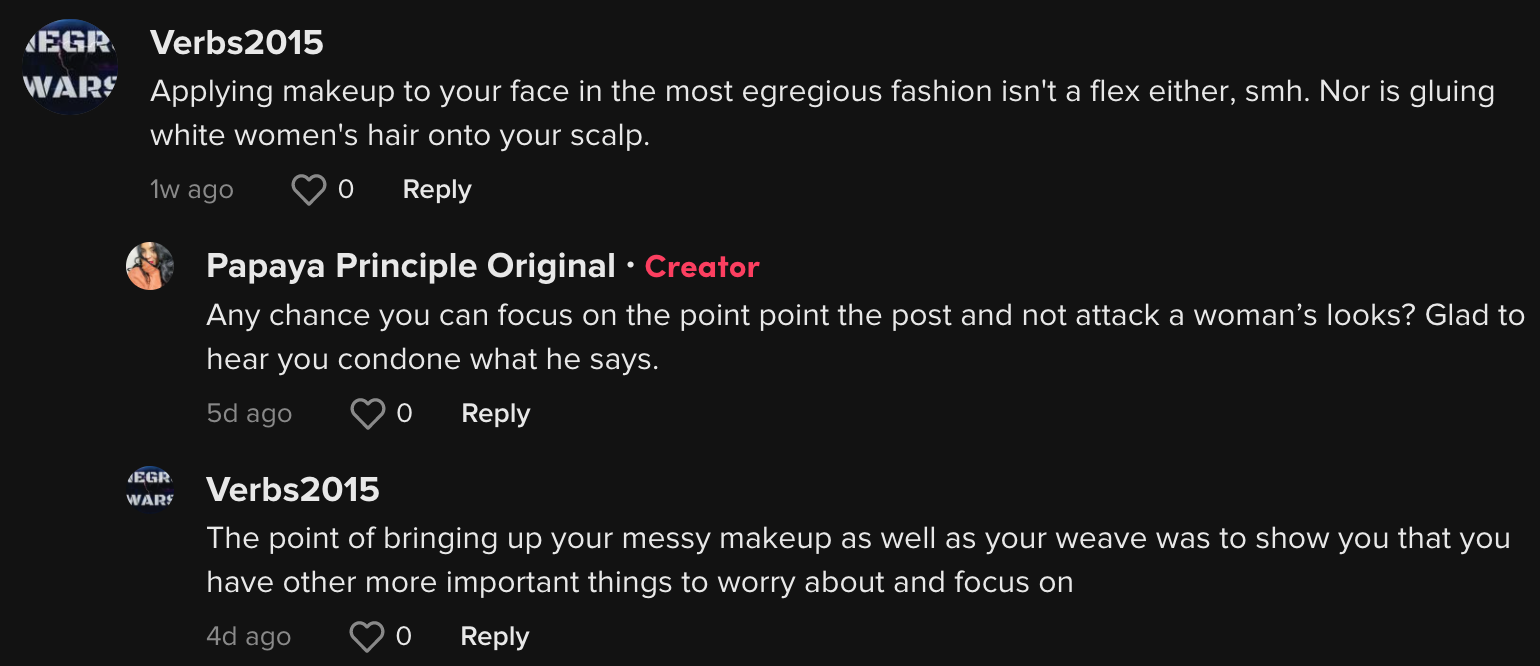Select the reply text about messy makeup

[x=858, y=560]
